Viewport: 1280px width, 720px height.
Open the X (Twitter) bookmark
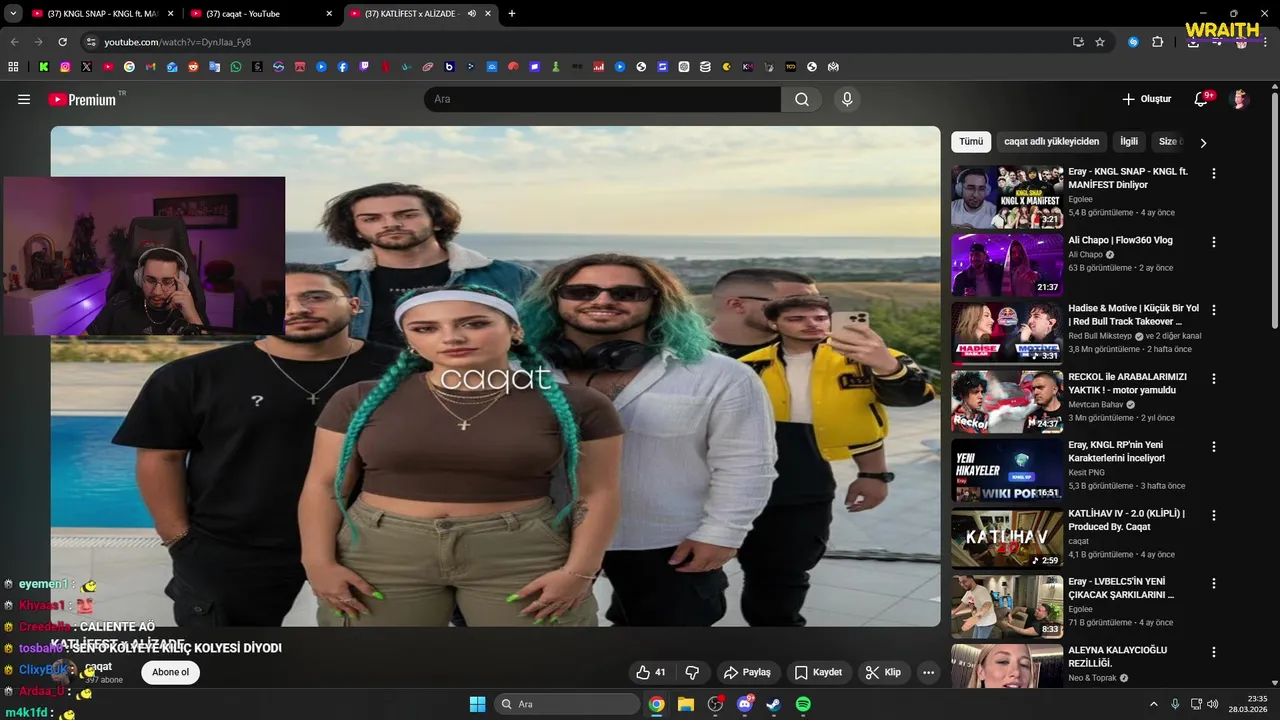click(87, 67)
